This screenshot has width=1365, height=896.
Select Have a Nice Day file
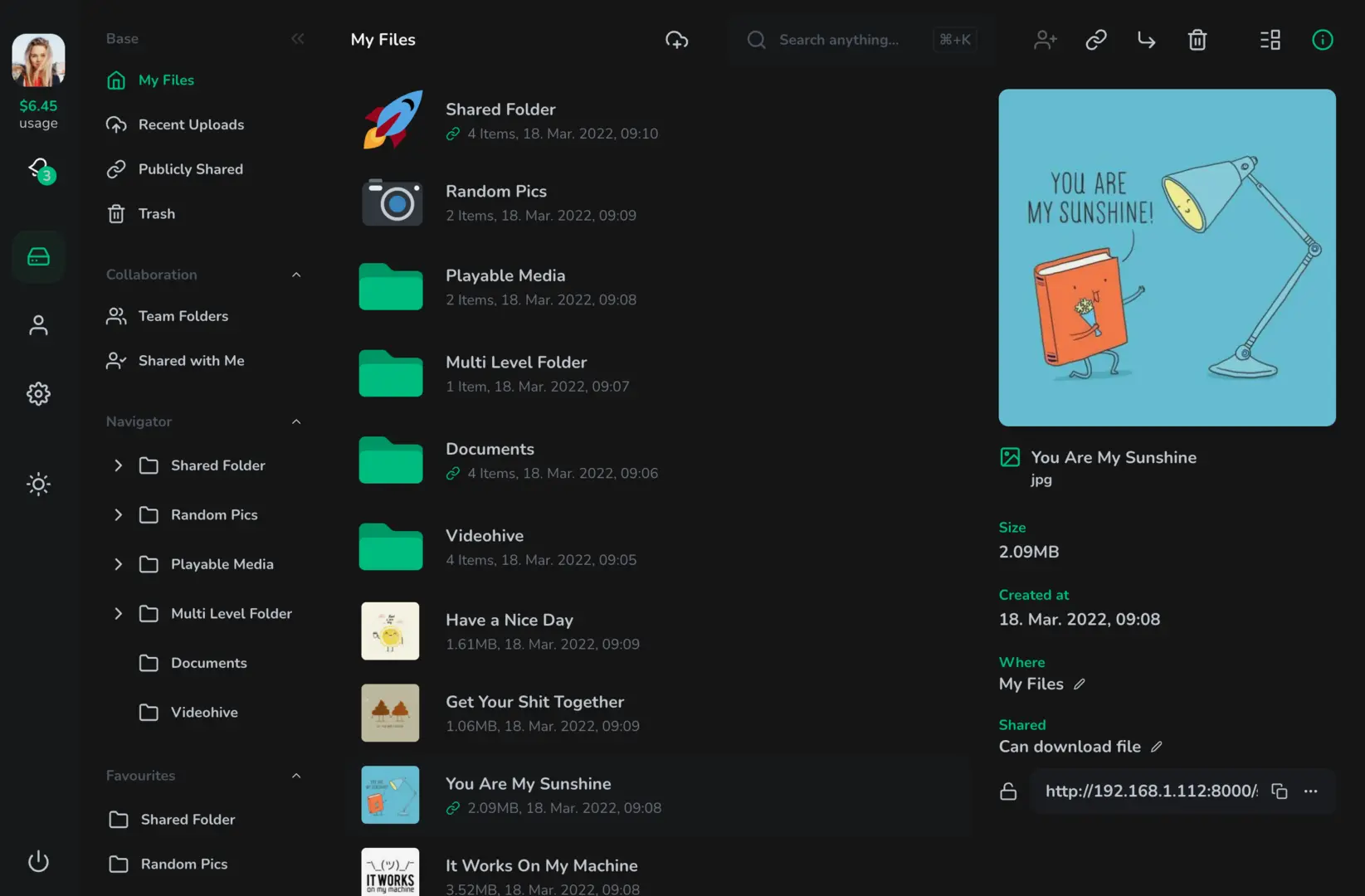point(660,631)
